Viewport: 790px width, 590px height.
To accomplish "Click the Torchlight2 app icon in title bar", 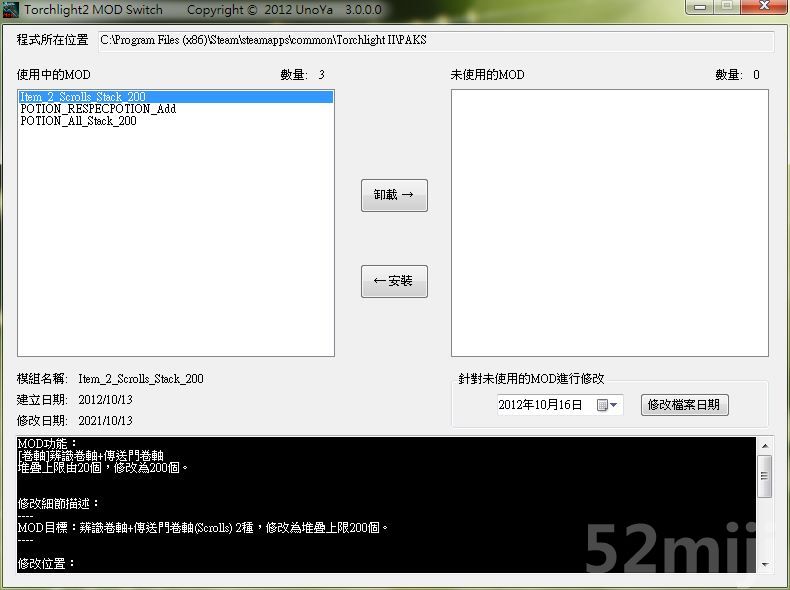I will [11, 9].
